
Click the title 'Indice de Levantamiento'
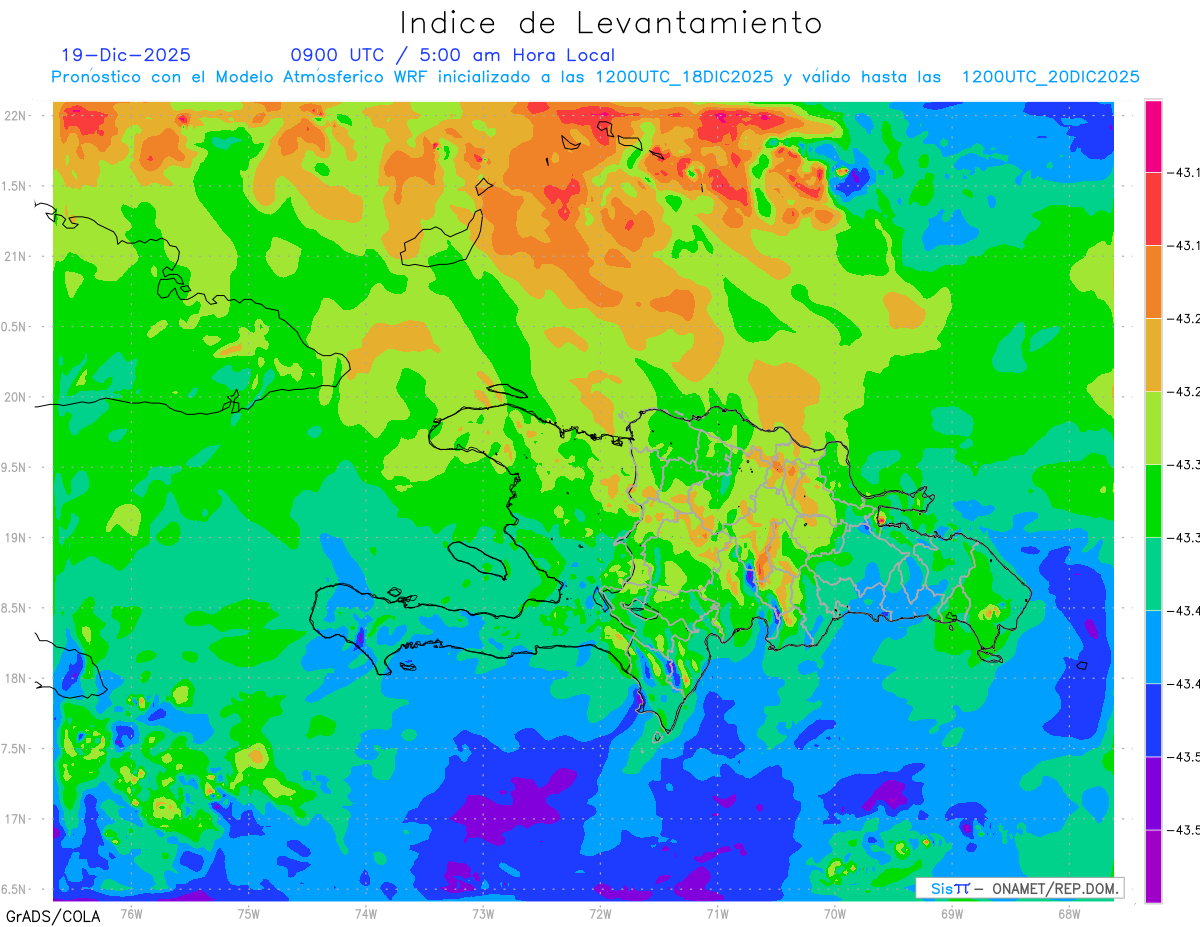point(611,22)
